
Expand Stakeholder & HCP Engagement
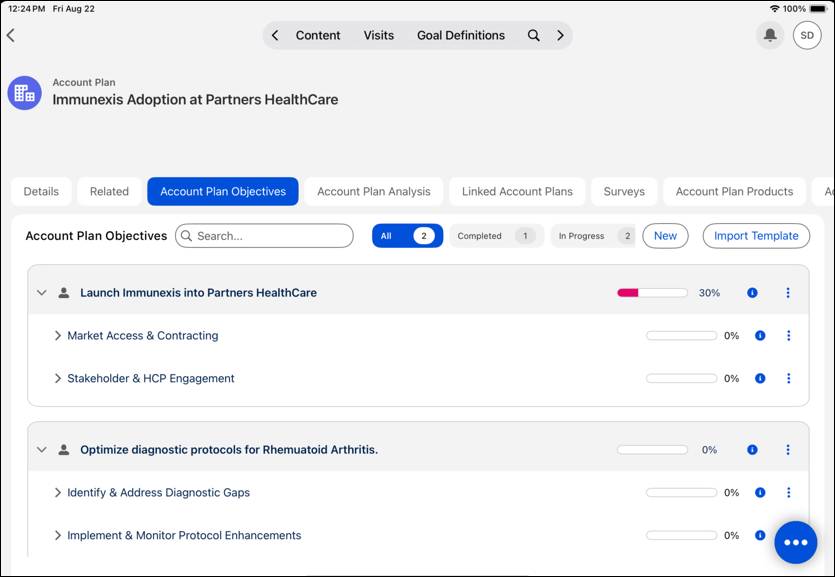pyautogui.click(x=58, y=378)
